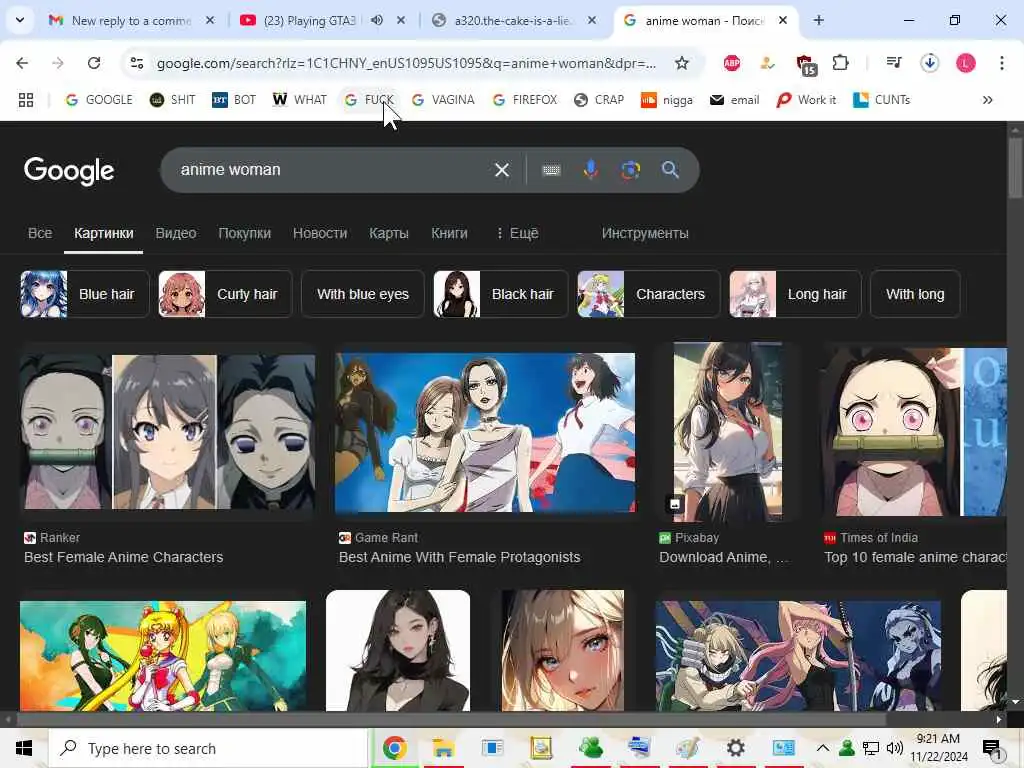Screen dimensions: 1024x768
Task: Click the horizontal page scrollbar
Action: pyautogui.click(x=451, y=719)
